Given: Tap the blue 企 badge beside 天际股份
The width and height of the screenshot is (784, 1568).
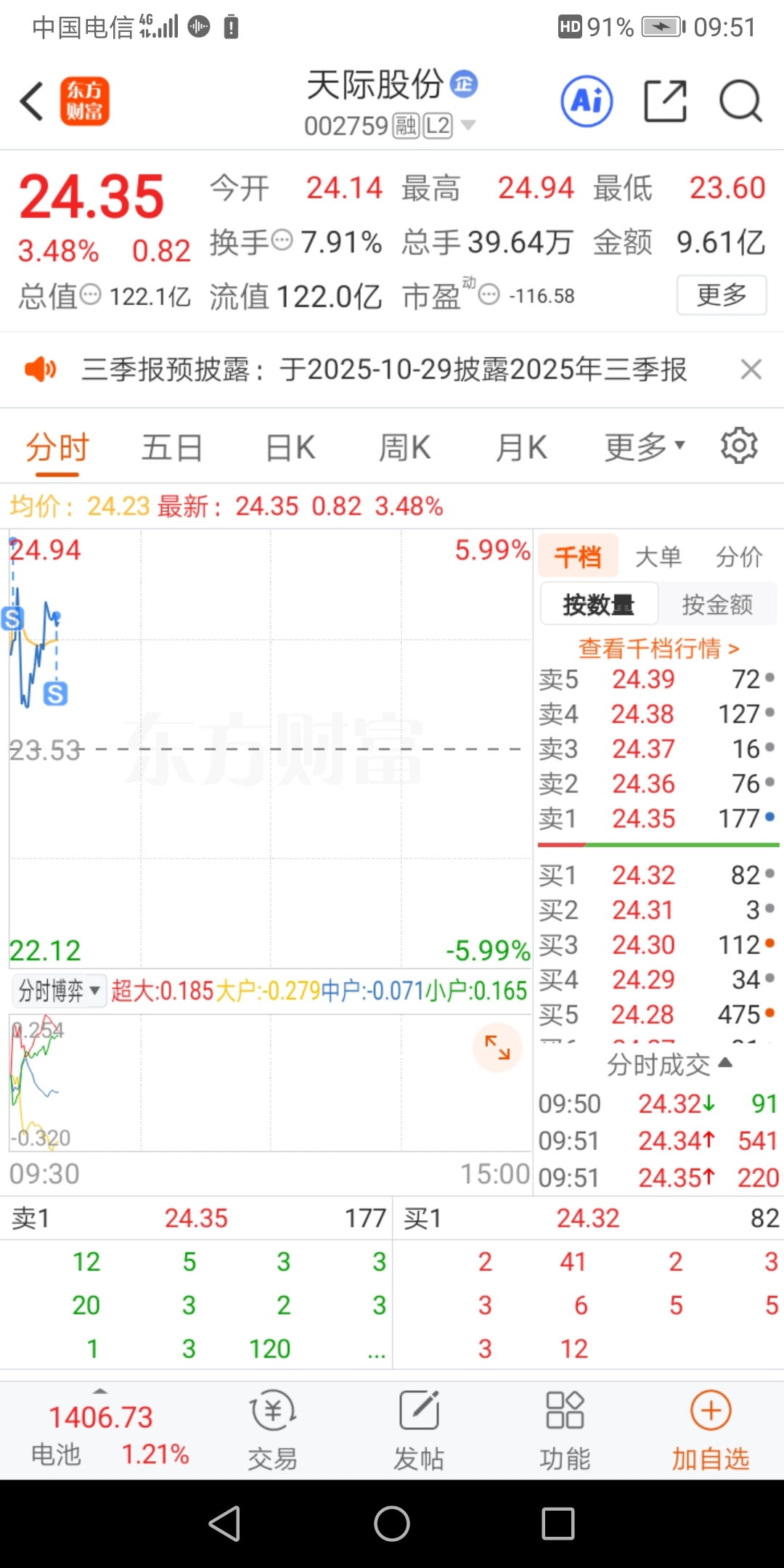Looking at the screenshot, I should tap(464, 84).
